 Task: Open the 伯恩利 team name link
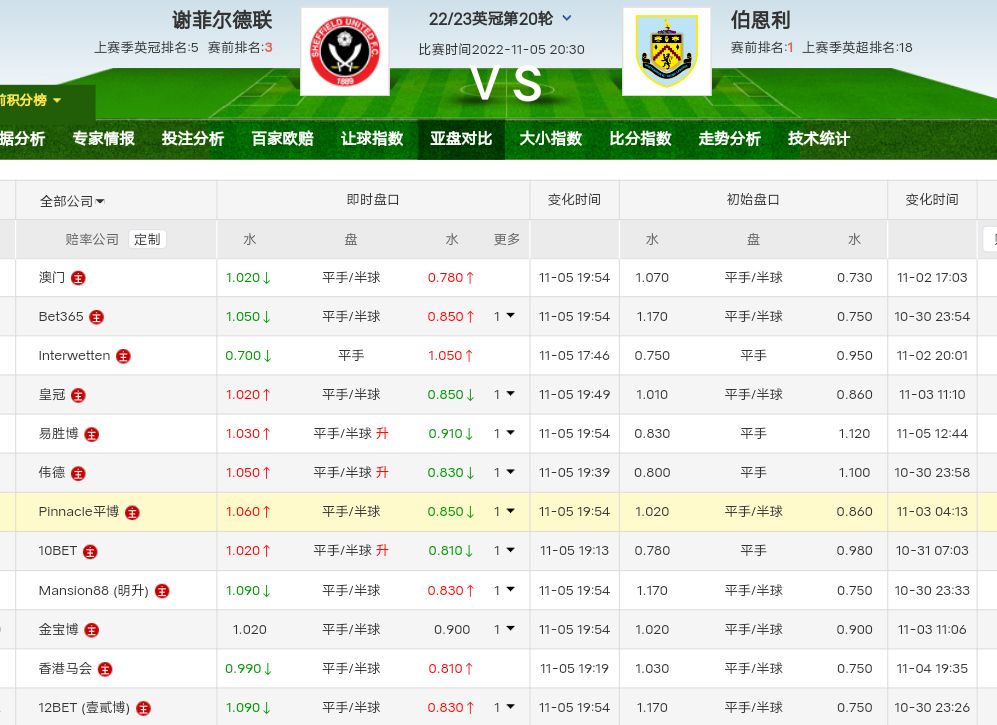pyautogui.click(x=760, y=20)
